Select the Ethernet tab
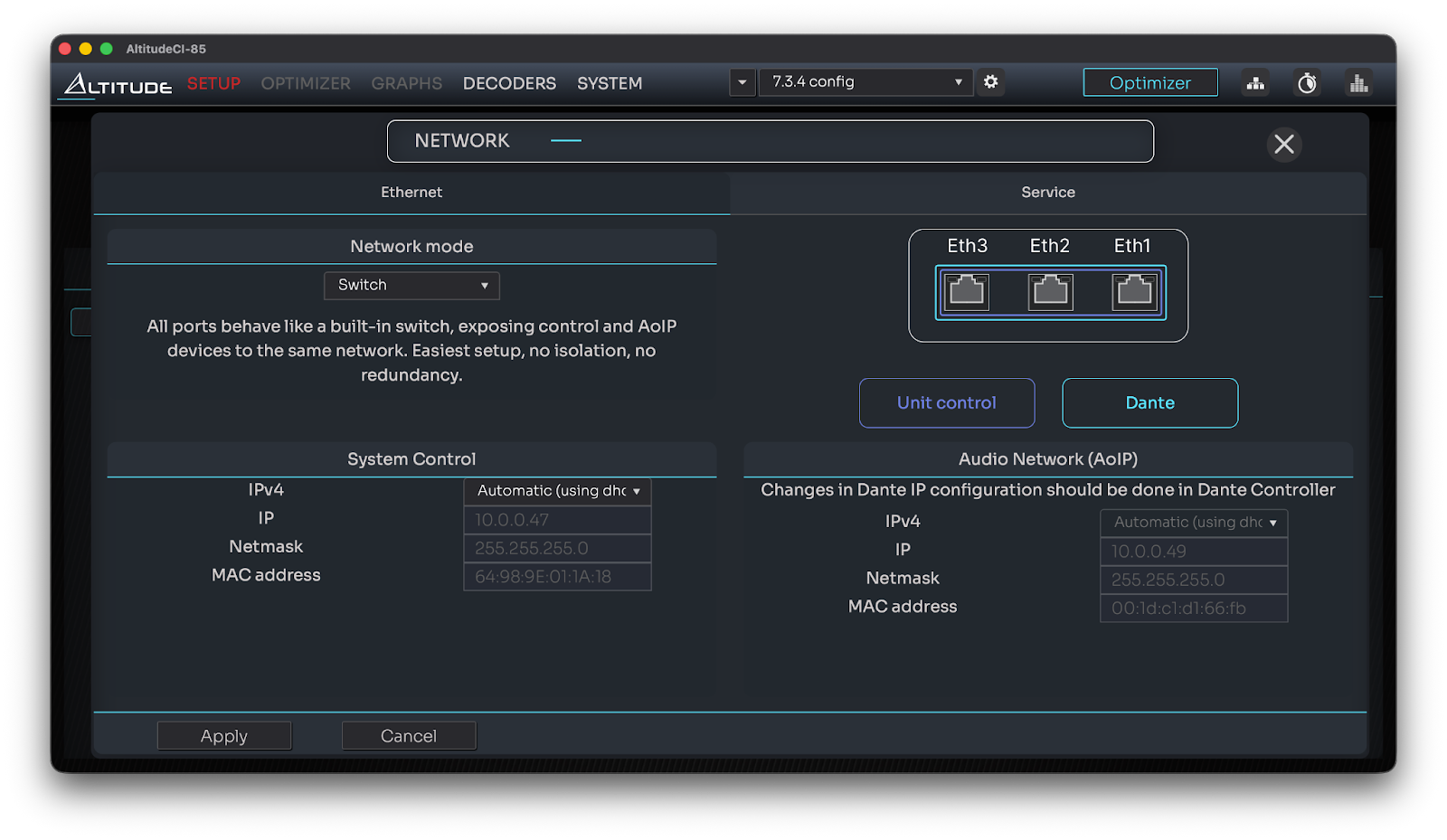This screenshot has width=1447, height=840. point(411,193)
